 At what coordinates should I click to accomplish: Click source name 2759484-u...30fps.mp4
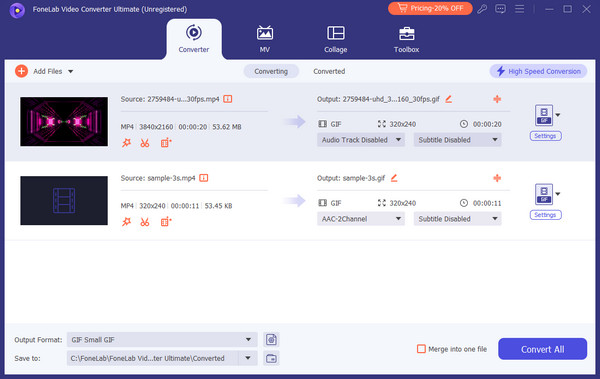[x=183, y=99]
